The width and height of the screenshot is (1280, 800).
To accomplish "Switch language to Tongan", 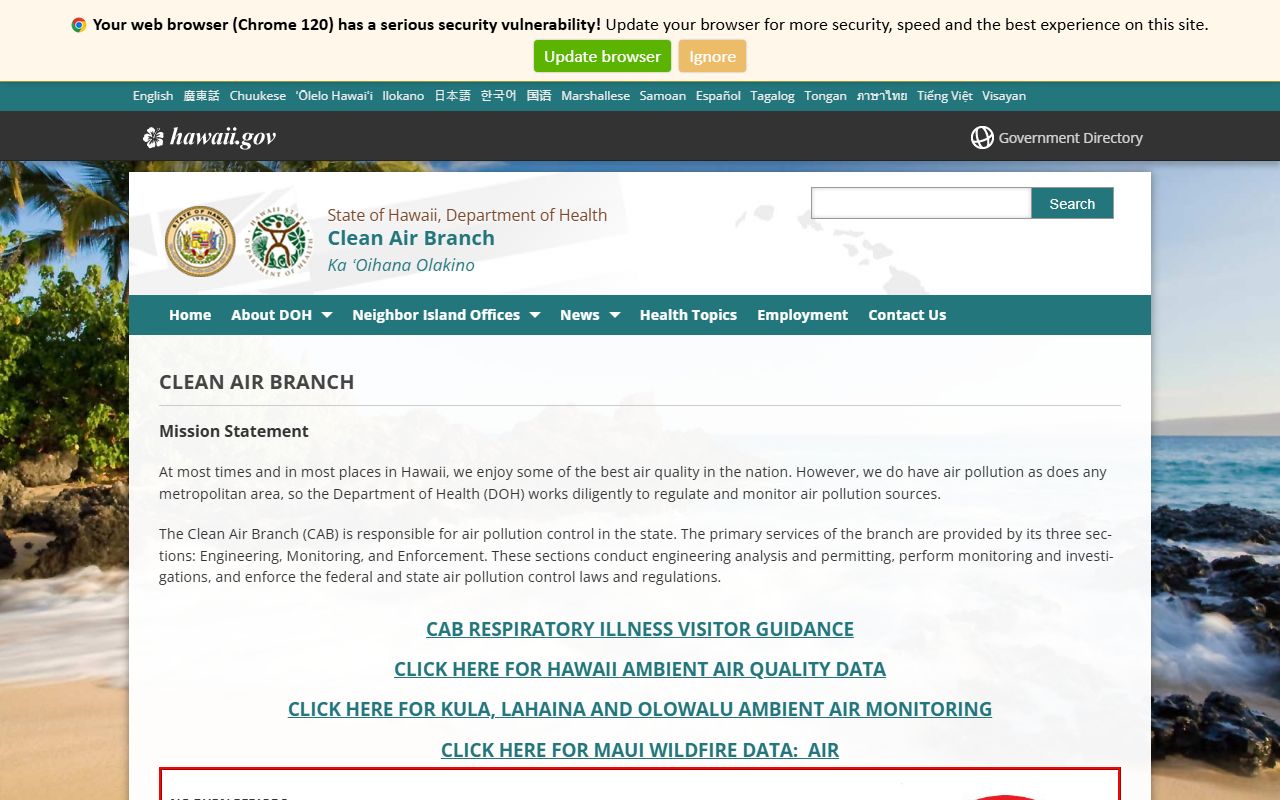I will point(826,96).
